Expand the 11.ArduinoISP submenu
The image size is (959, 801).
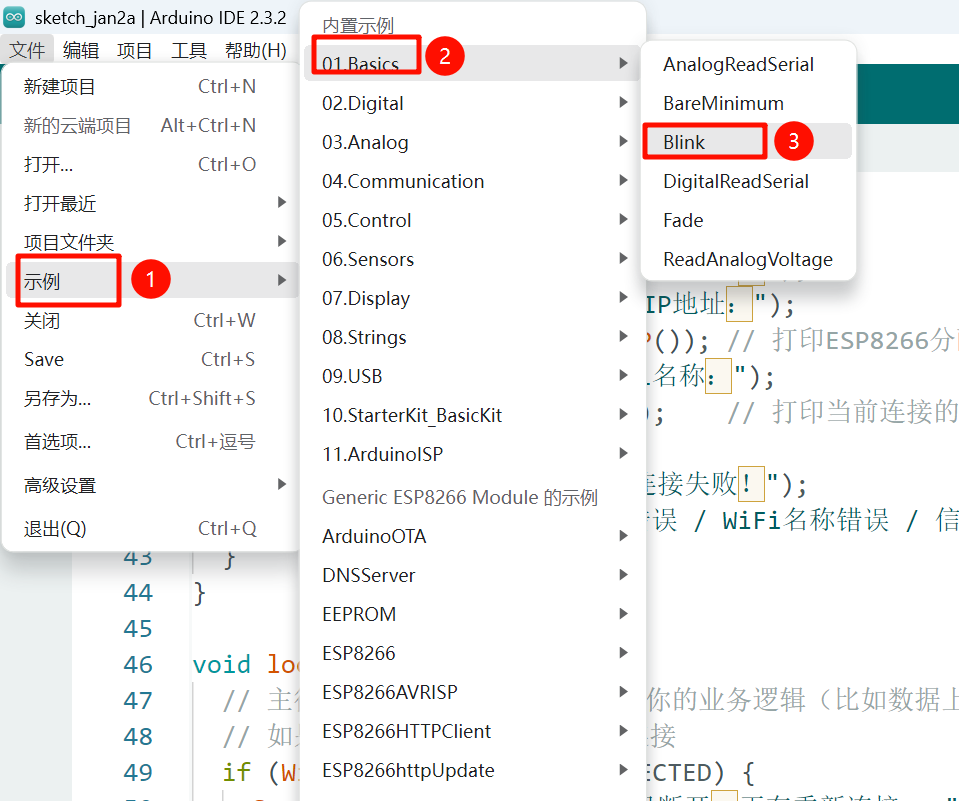(472, 454)
